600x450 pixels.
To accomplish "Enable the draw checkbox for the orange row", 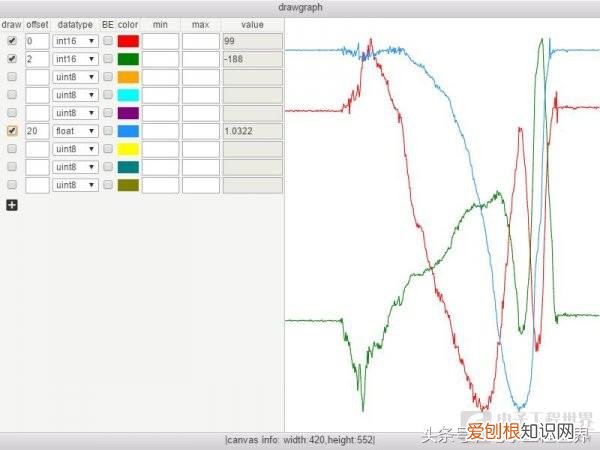I will pos(12,77).
